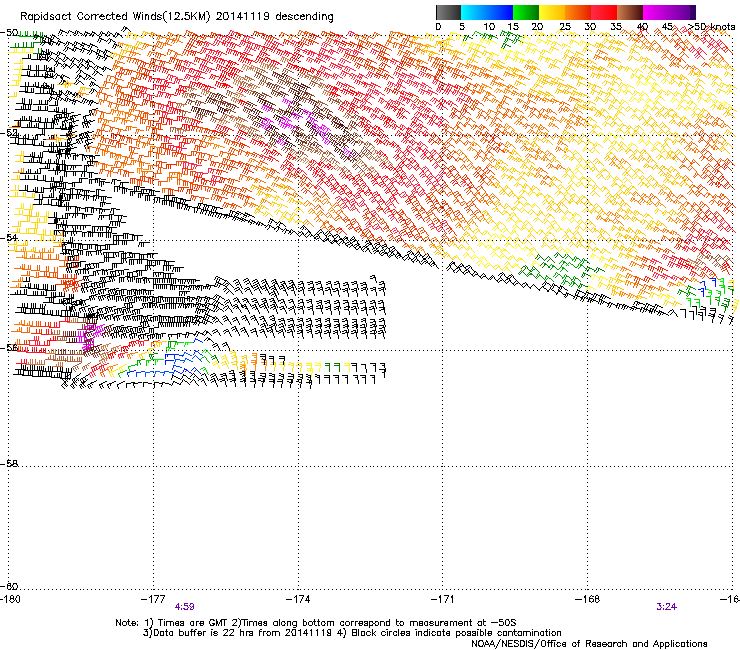Click the purple '4:59' swath time label
Viewport: 740px width, 650px height.
pos(185,607)
